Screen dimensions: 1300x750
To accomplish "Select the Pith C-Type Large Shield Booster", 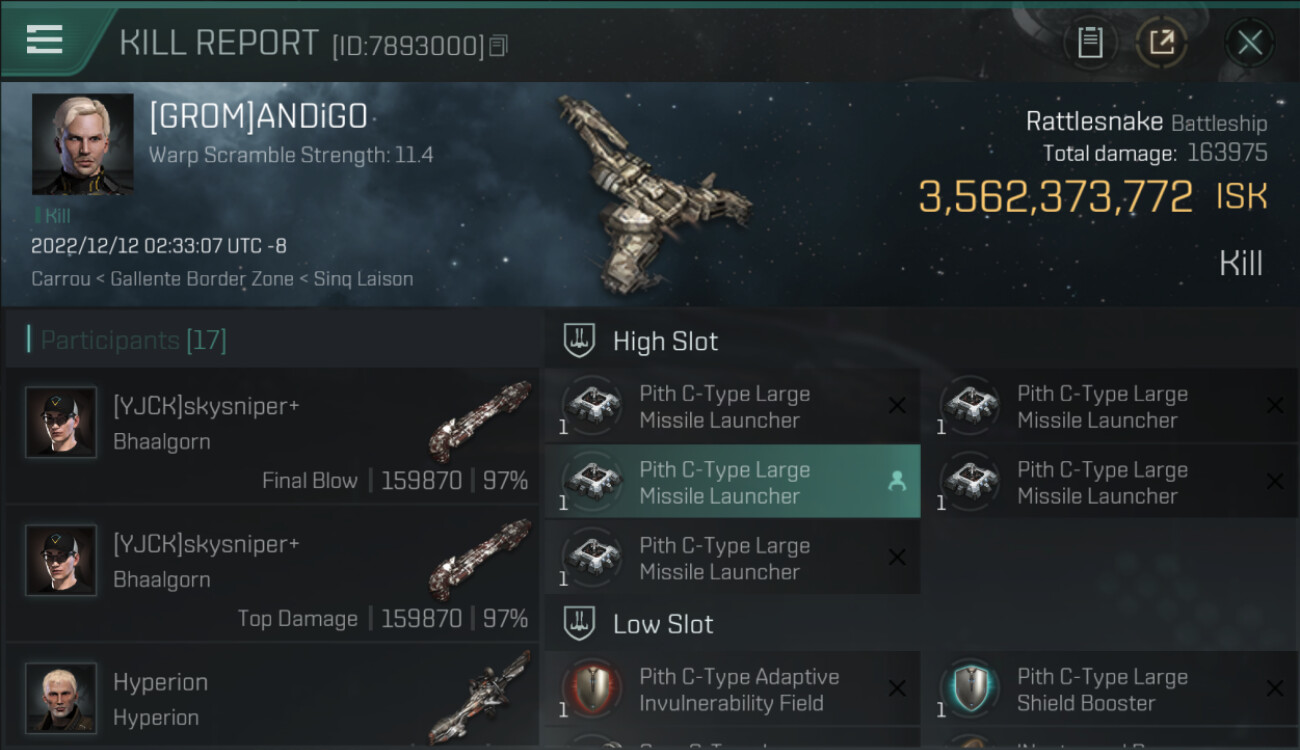I will point(1110,689).
